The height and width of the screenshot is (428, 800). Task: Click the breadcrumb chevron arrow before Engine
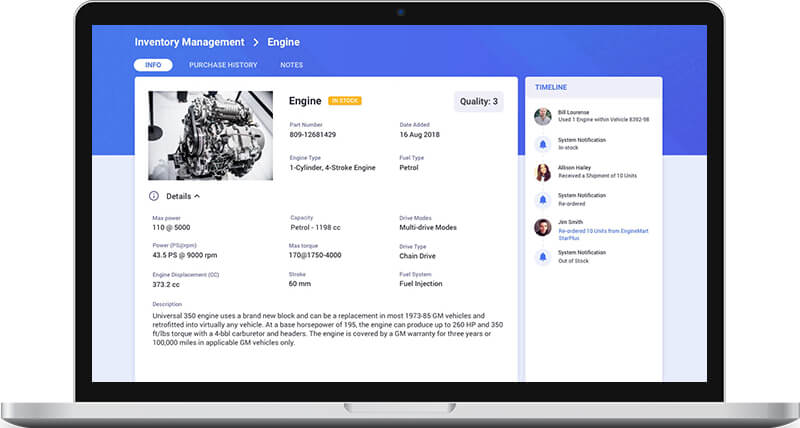(256, 42)
